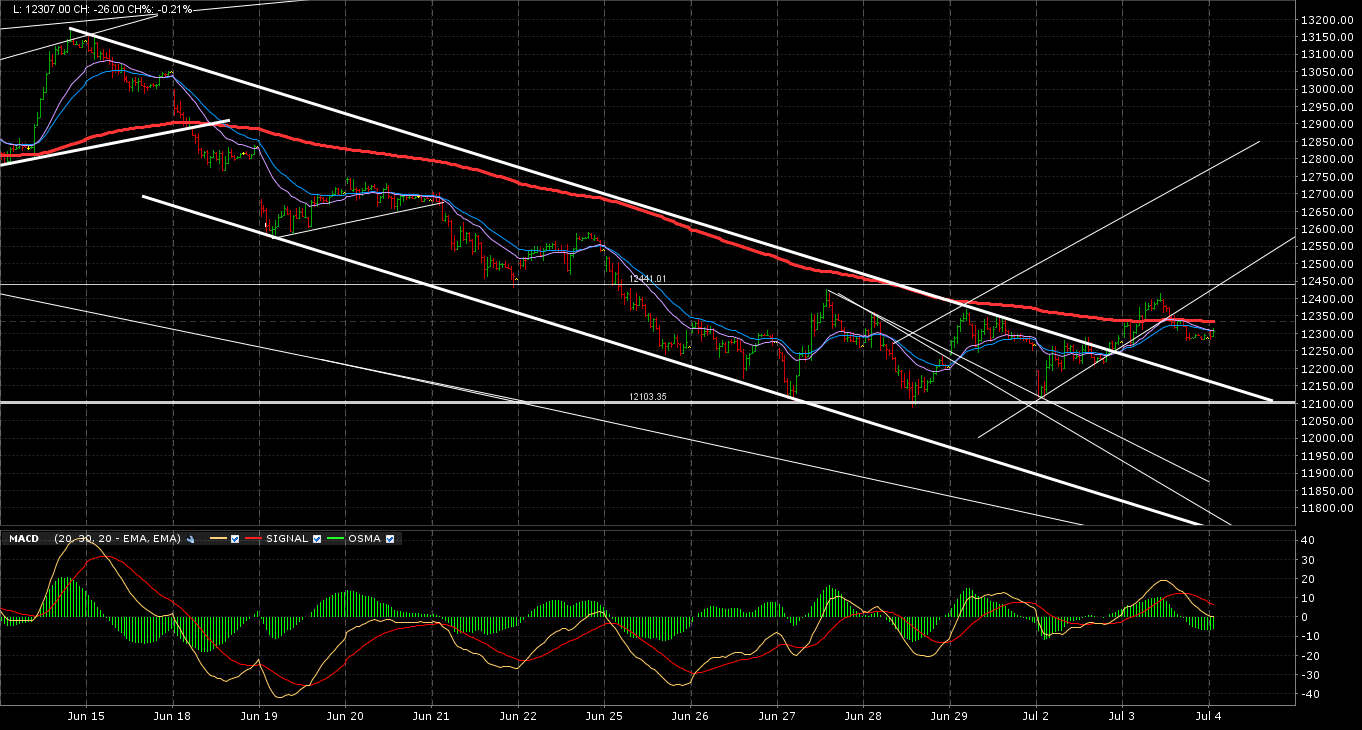
Task: Click the 12441.01 horizontal line label
Action: tap(647, 279)
